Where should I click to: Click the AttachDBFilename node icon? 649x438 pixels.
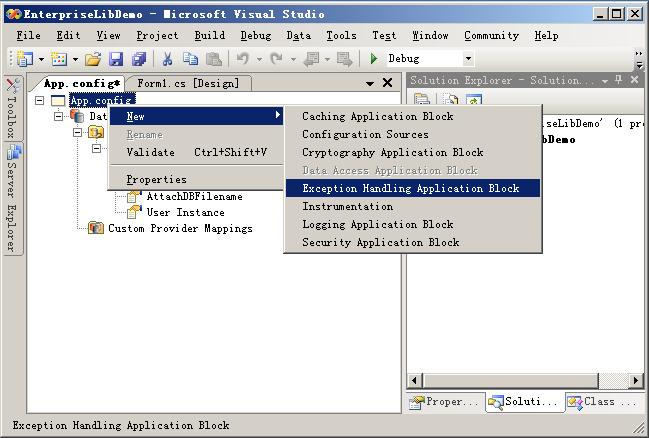134,197
